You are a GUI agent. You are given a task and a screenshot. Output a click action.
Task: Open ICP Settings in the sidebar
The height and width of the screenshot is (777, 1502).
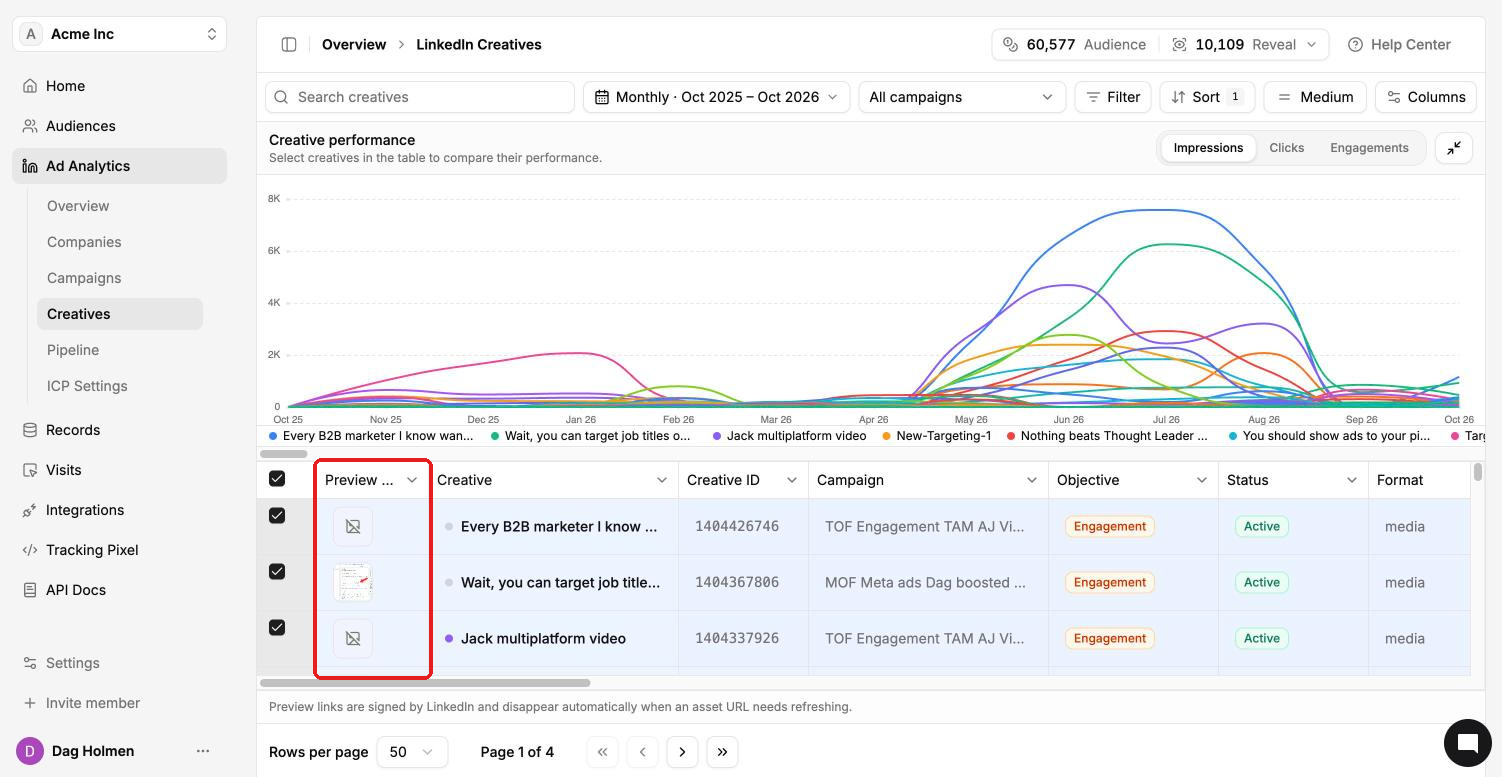[119, 386]
